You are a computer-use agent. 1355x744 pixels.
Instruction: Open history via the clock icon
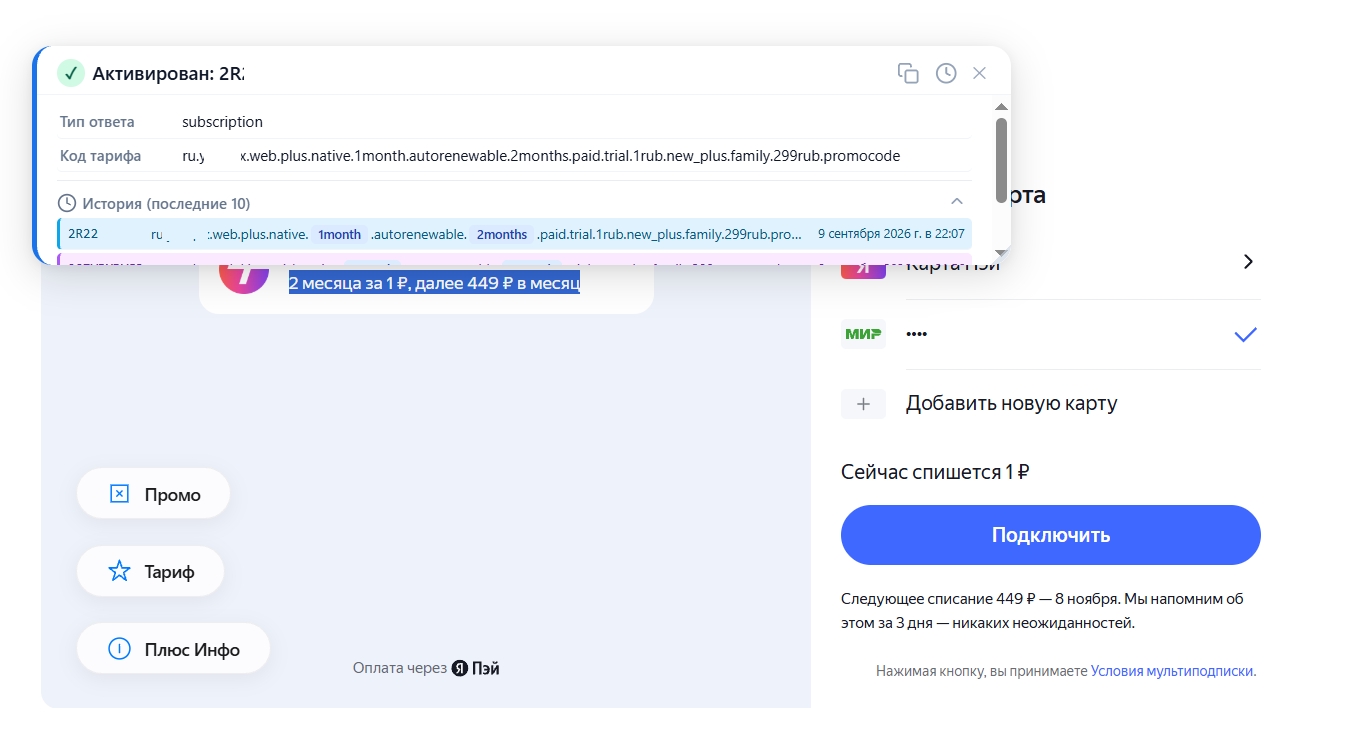pos(946,73)
